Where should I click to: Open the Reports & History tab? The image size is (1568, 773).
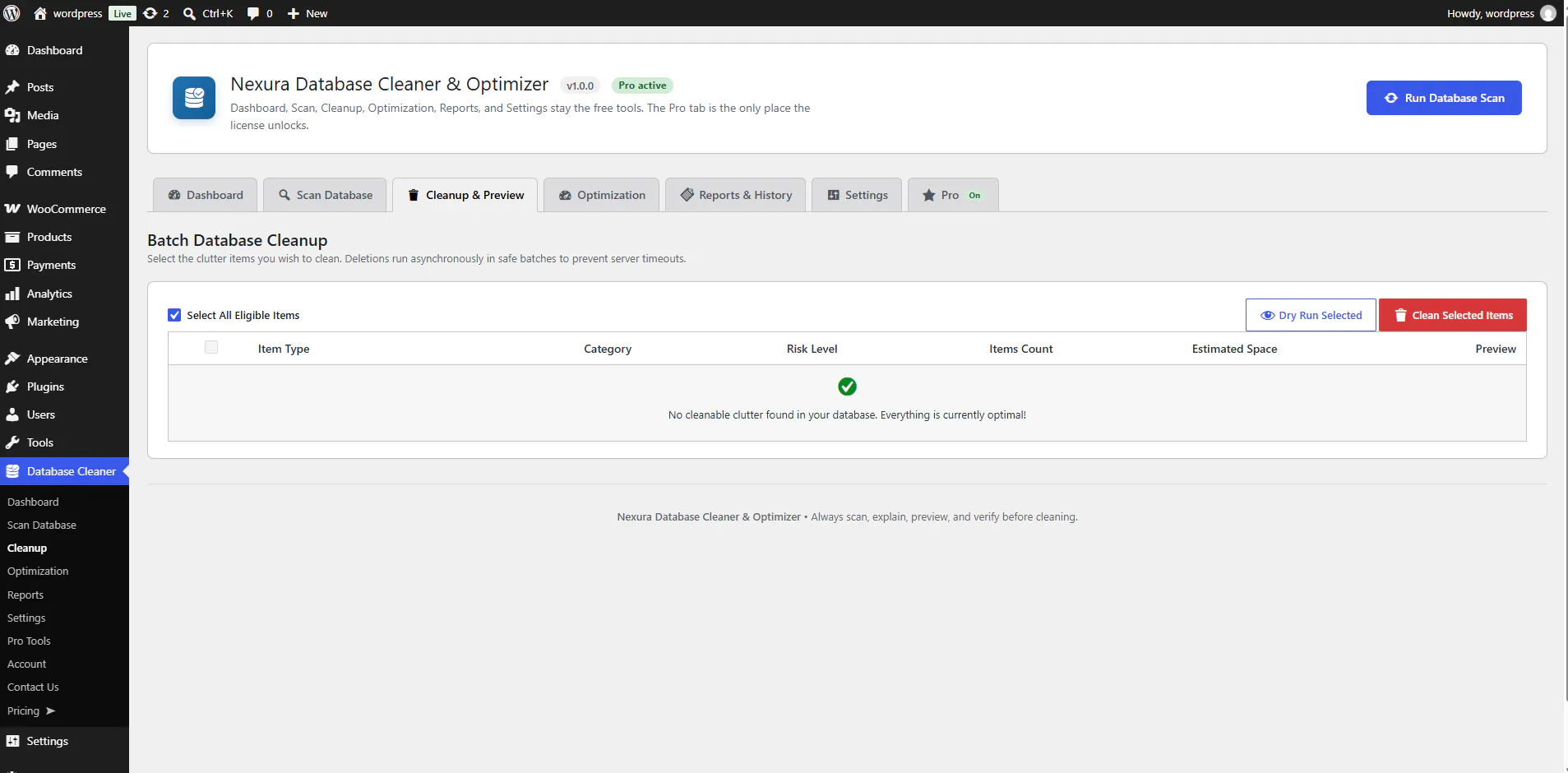click(x=735, y=195)
